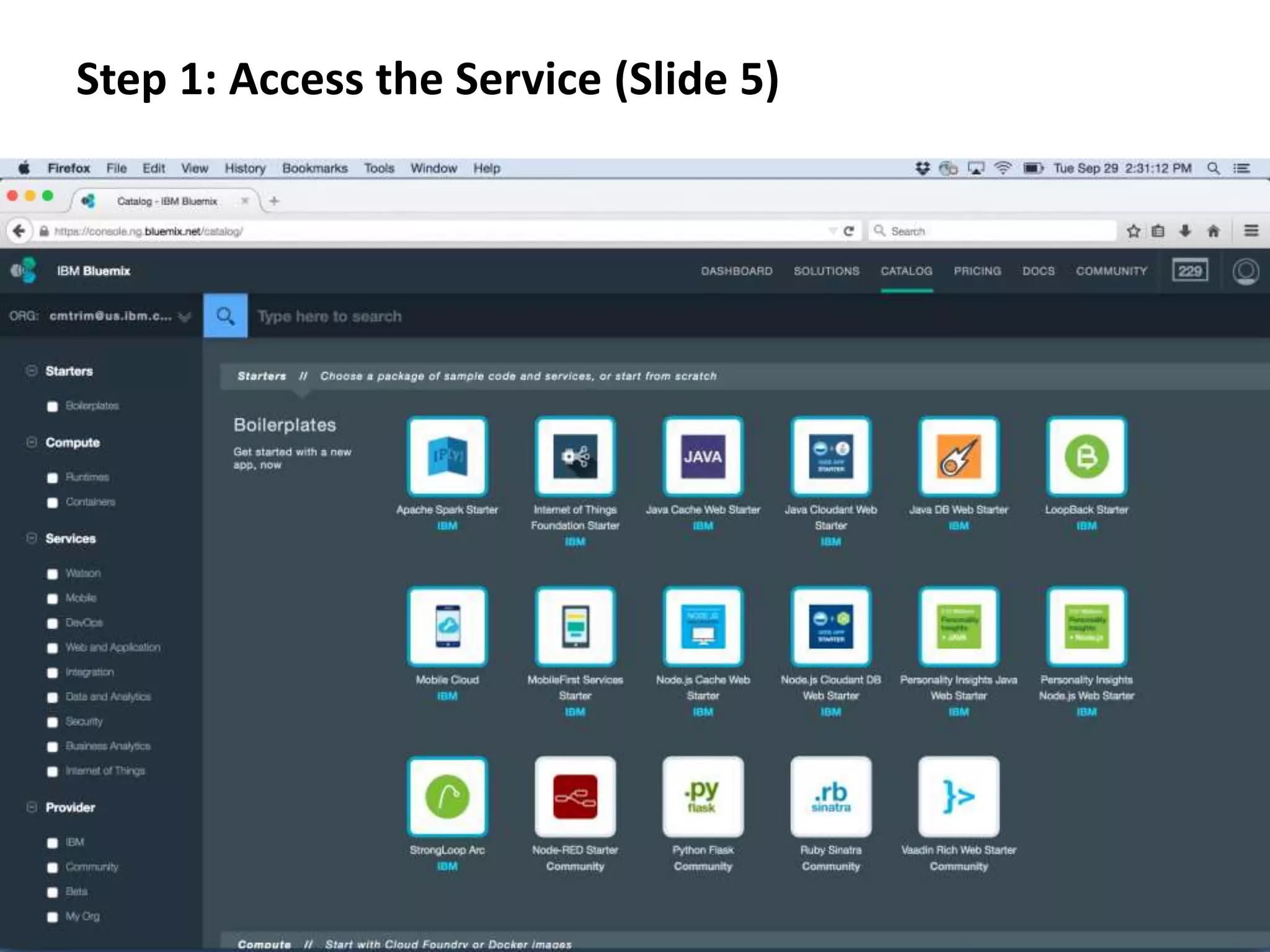Click the 229 trial days counter
Image resolution: width=1270 pixels, height=952 pixels.
coord(1190,270)
